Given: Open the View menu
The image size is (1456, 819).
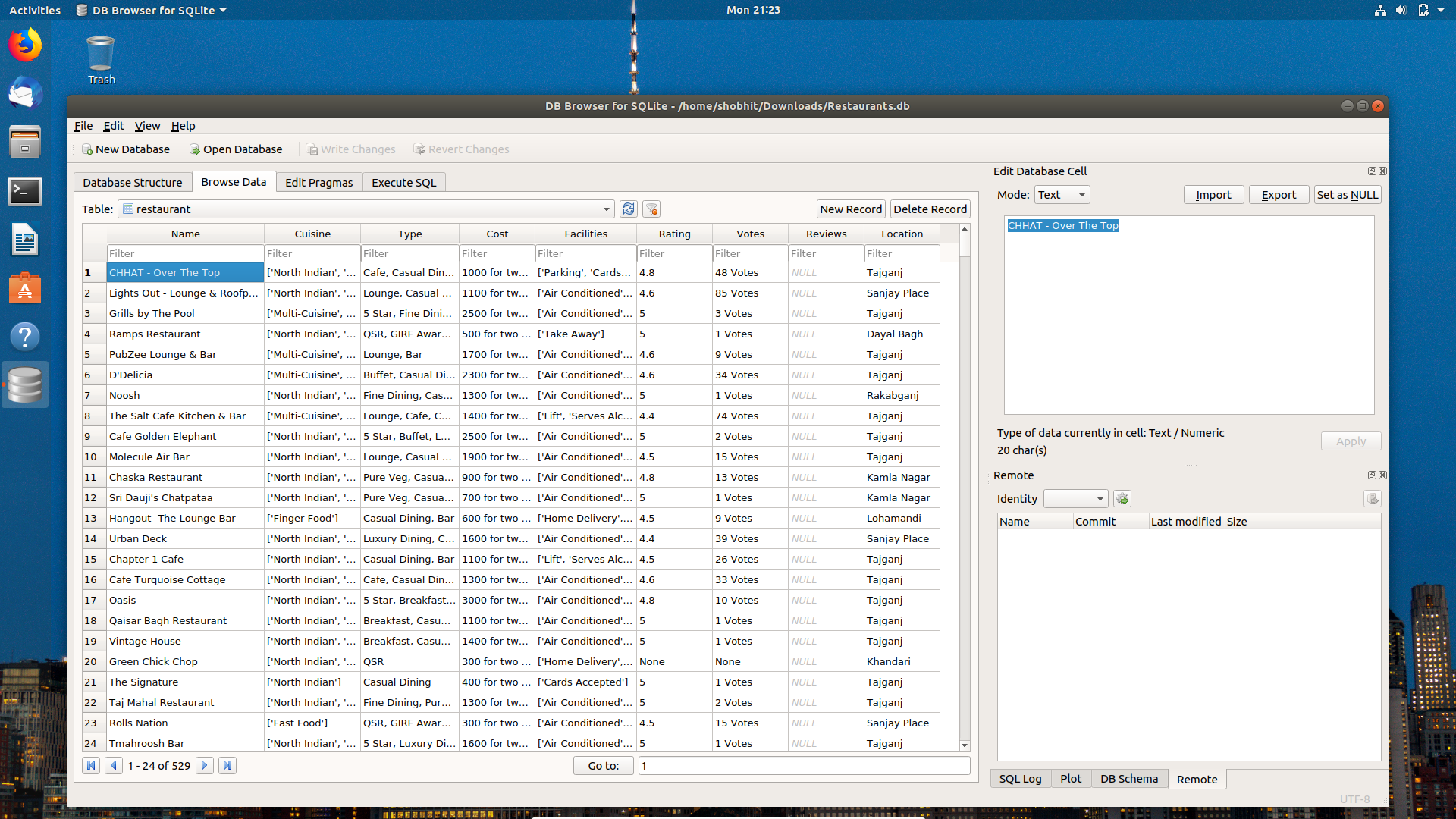Looking at the screenshot, I should tap(147, 126).
